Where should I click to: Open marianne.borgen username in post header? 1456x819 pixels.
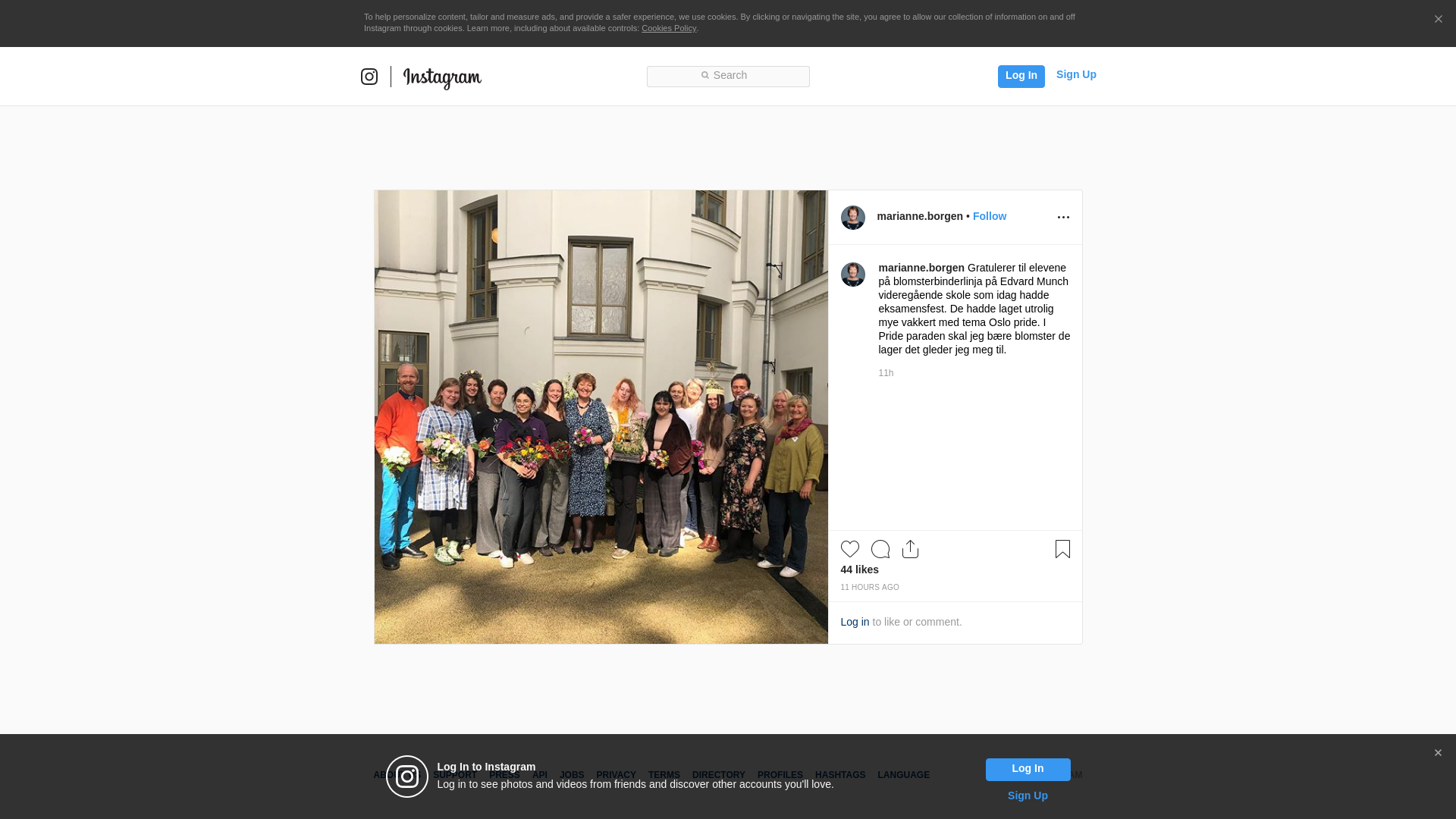pyautogui.click(x=920, y=216)
